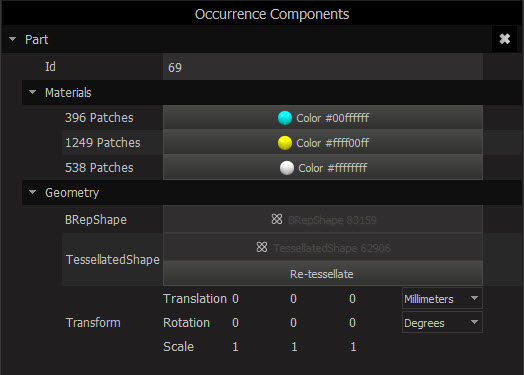The height and width of the screenshot is (375, 524).
Task: Open the Degrees unit dropdown
Action: click(x=442, y=322)
